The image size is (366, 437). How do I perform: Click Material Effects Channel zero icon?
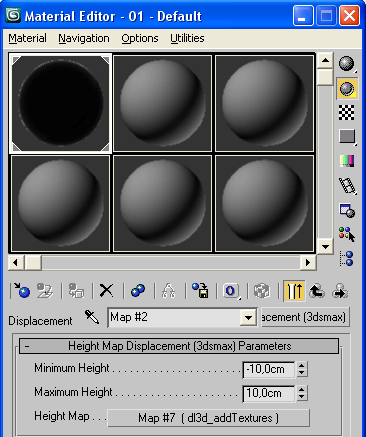click(231, 291)
